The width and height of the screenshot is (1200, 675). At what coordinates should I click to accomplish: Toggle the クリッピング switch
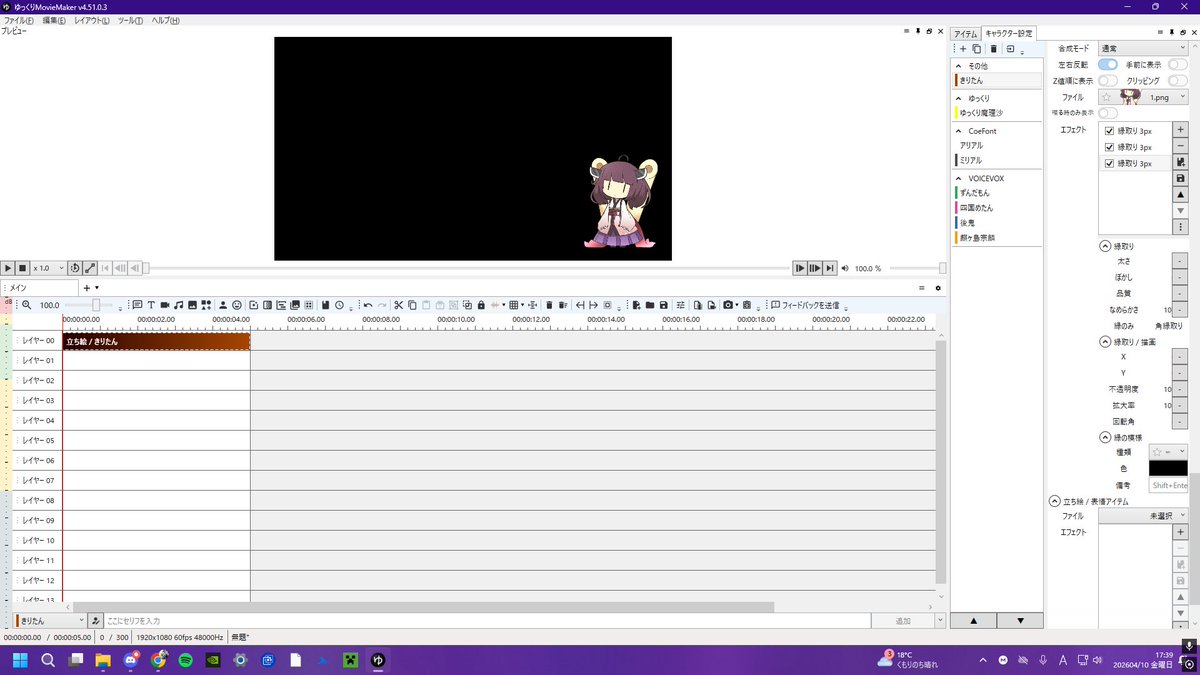pos(1178,80)
